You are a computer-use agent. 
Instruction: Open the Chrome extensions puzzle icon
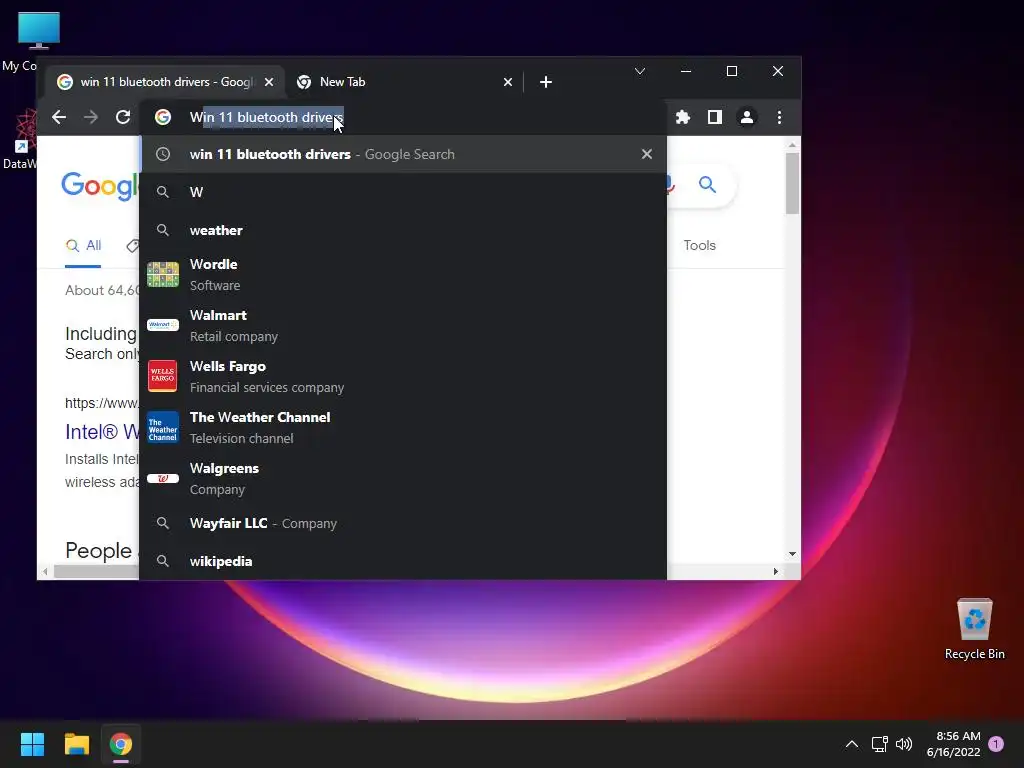682,117
